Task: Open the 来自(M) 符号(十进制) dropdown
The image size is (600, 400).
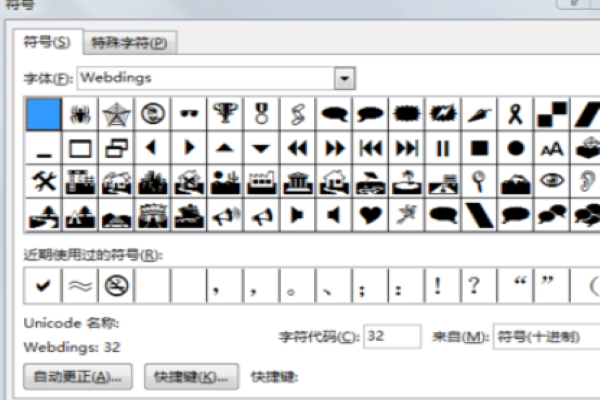Action: pos(546,337)
